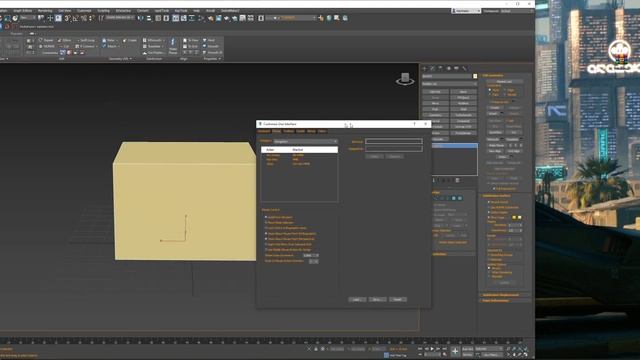Viewport: 640px width, 360px height.
Task: Click the Configure Modifier Sets icon
Action: (x=458, y=180)
